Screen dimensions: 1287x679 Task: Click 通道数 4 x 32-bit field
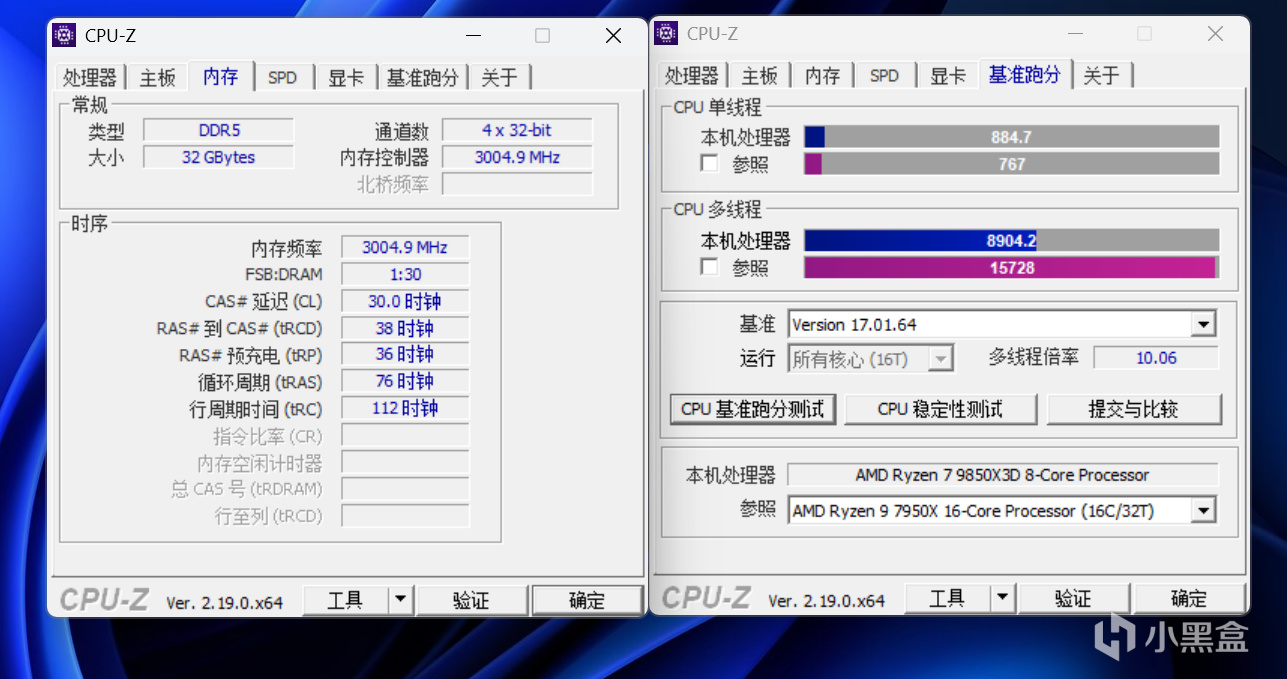(517, 130)
